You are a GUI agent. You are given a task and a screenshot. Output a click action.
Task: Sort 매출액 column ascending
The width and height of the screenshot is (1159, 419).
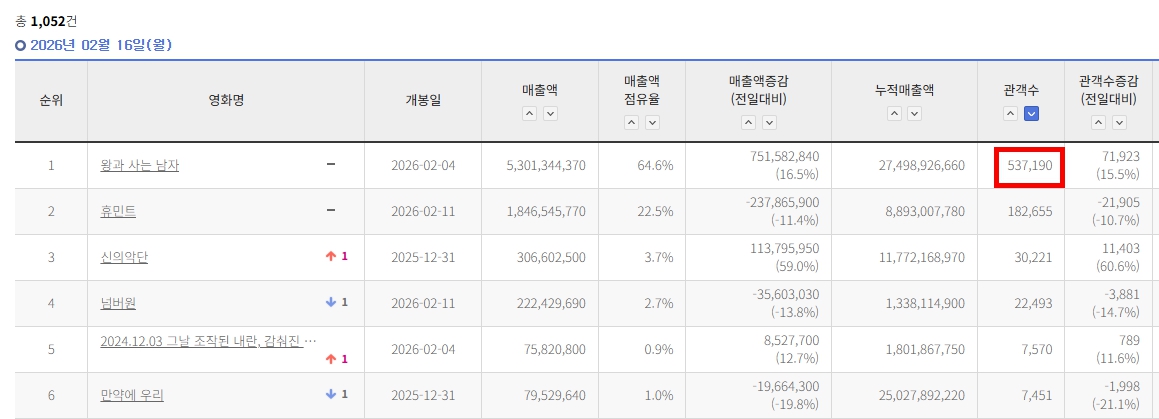[x=530, y=114]
